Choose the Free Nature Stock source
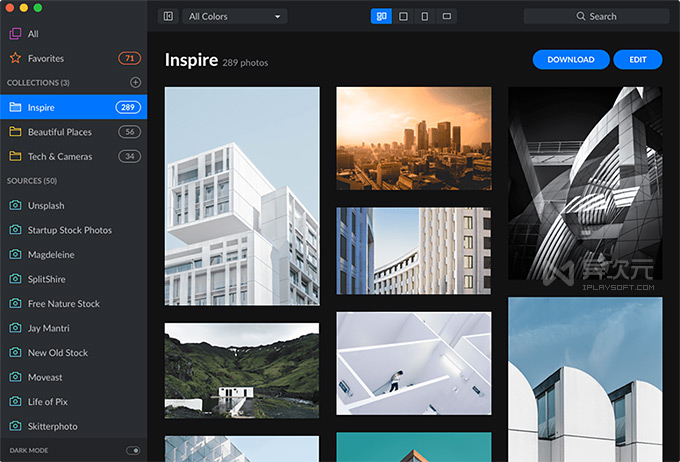Viewport: 680px width, 462px height. pyautogui.click(x=64, y=304)
